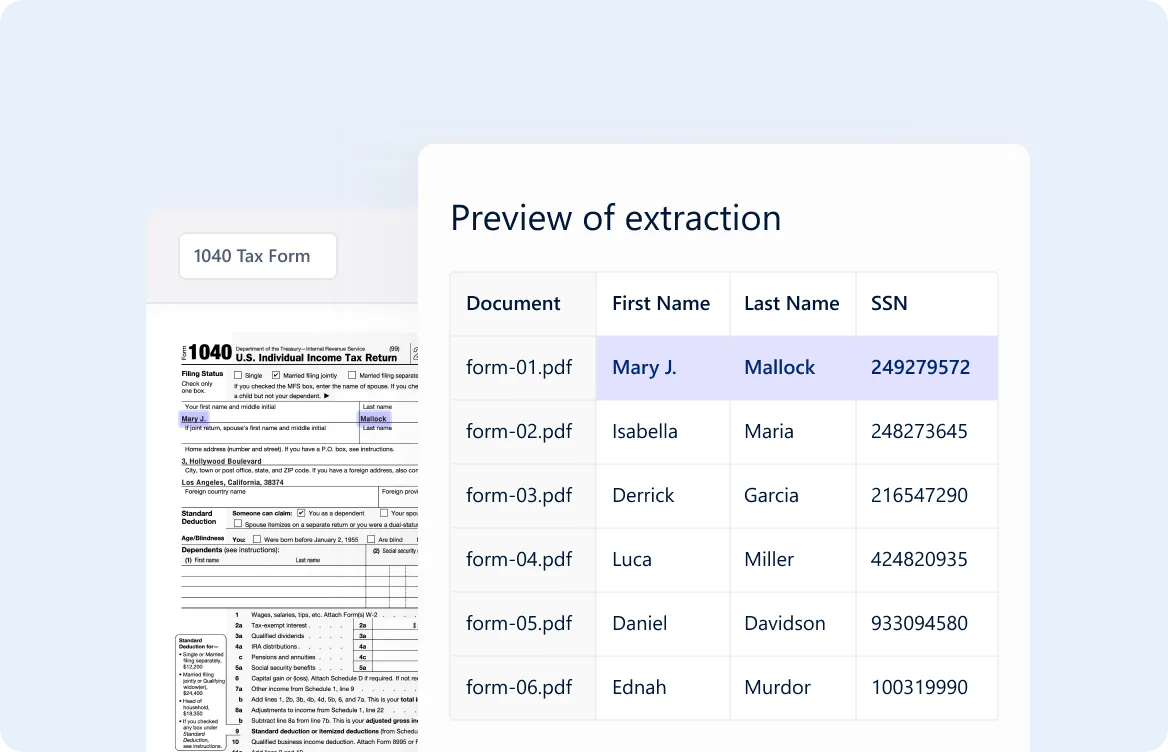Uncheck the Married filing jointly box
The width and height of the screenshot is (1168, 752).
pos(276,374)
